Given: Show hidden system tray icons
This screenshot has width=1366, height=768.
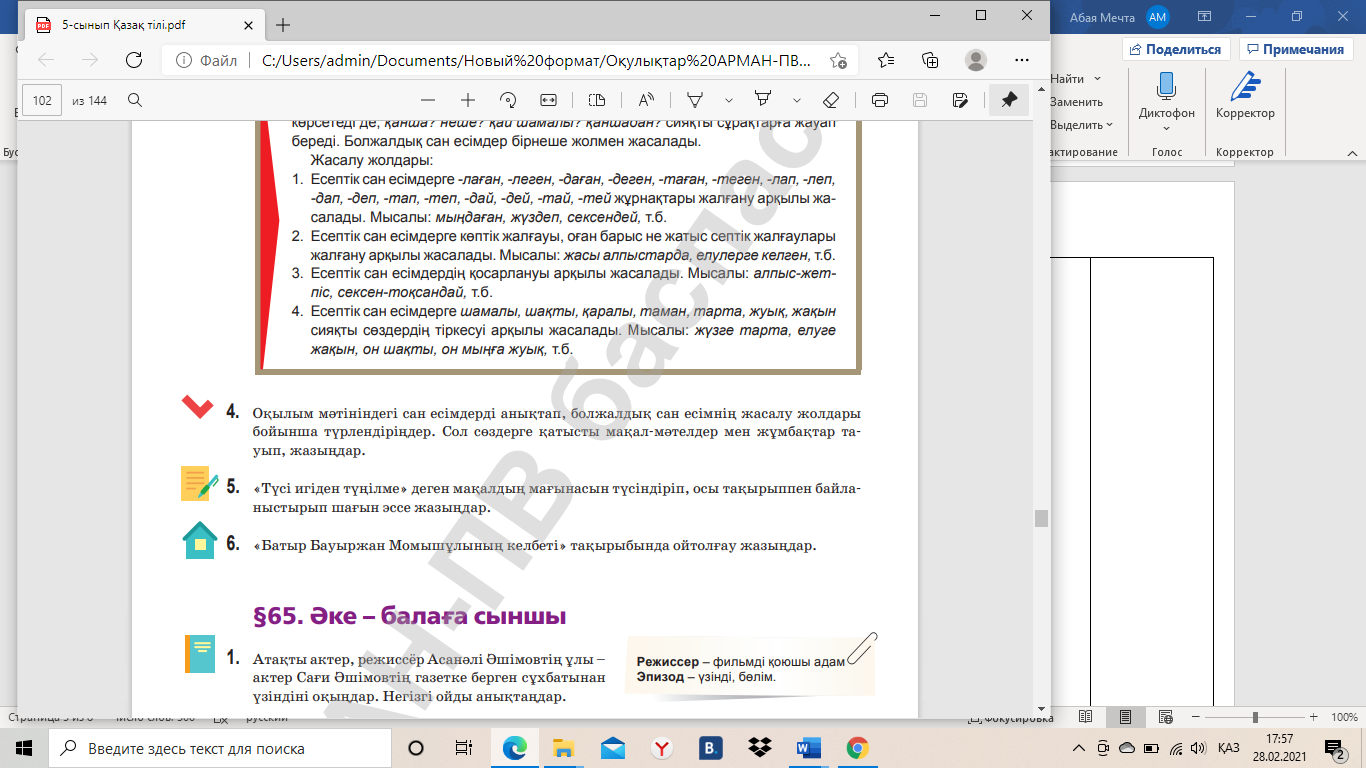Looking at the screenshot, I should tap(1078, 748).
